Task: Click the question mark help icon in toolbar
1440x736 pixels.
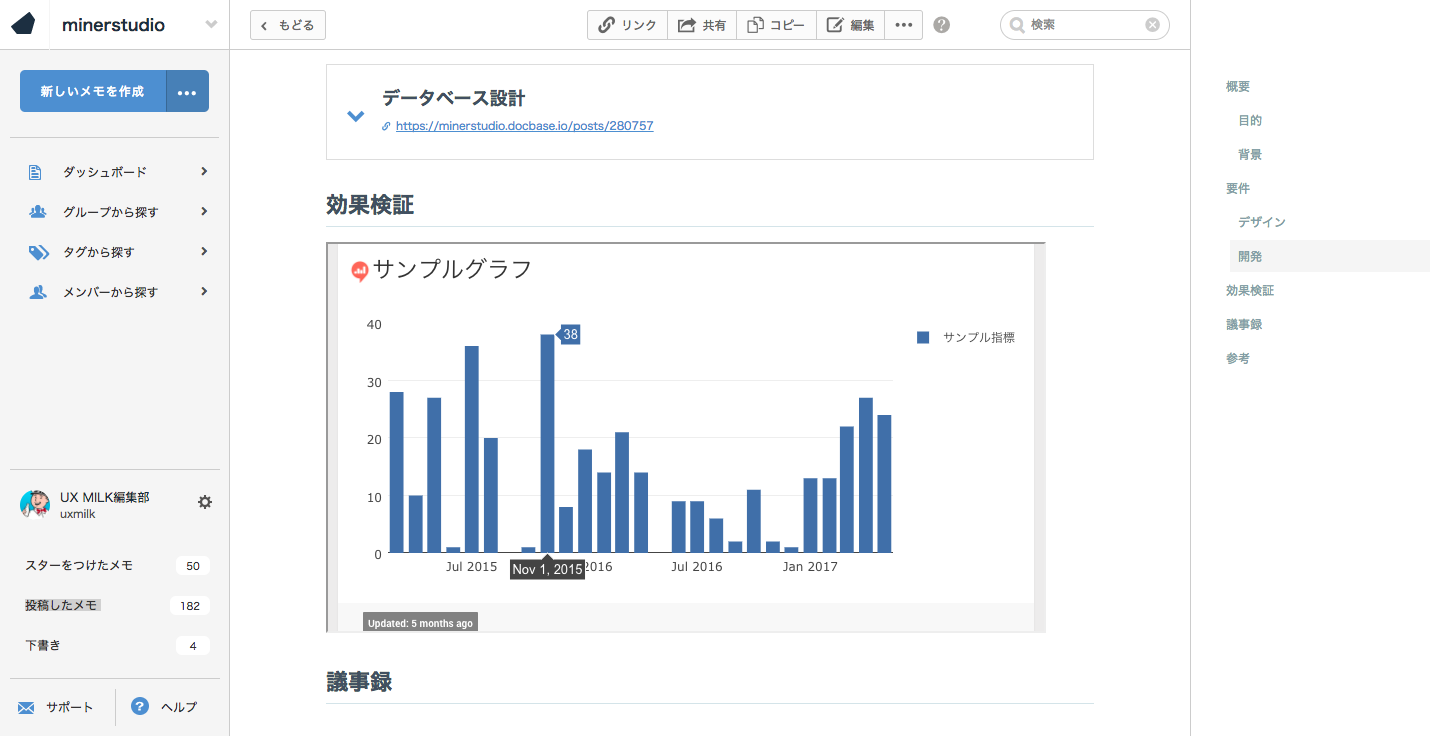Action: click(941, 25)
